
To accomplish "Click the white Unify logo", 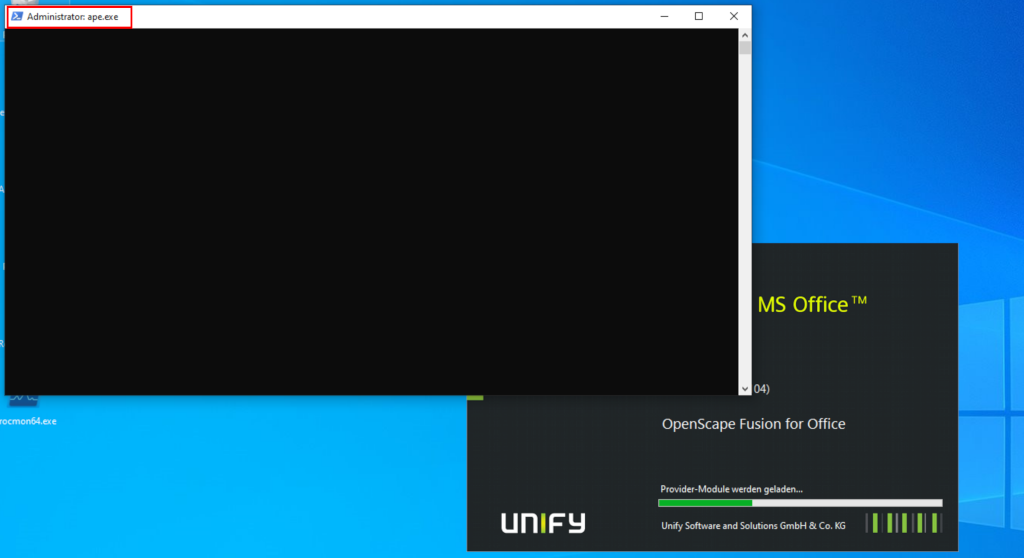I will (542, 523).
